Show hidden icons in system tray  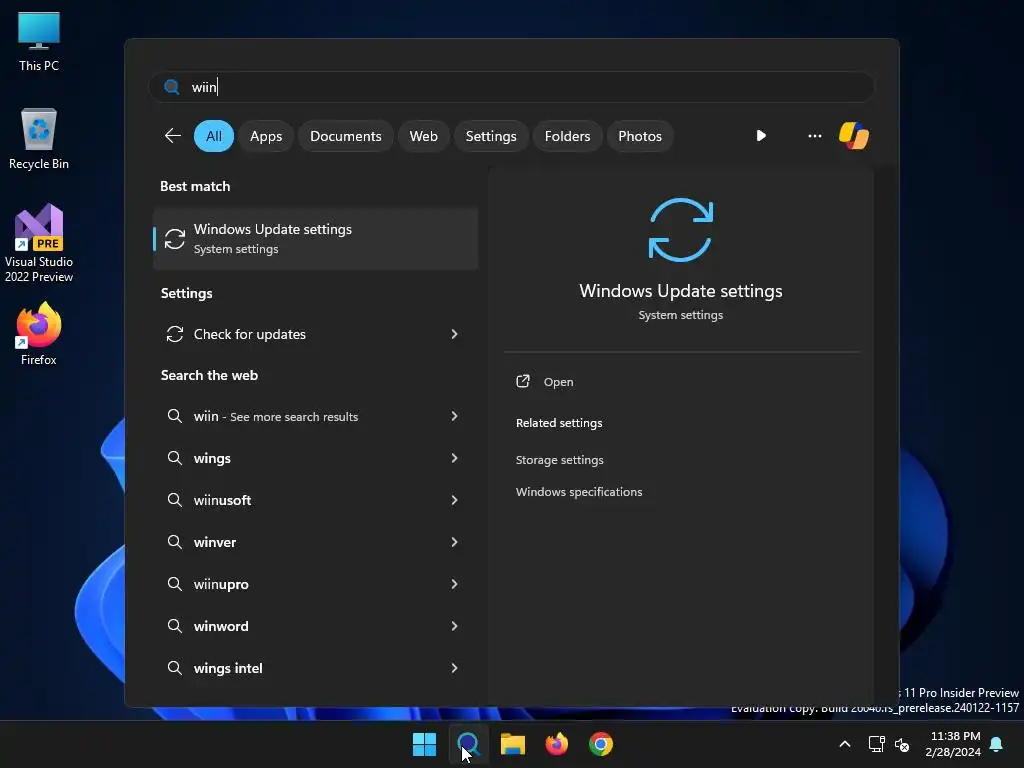point(844,744)
